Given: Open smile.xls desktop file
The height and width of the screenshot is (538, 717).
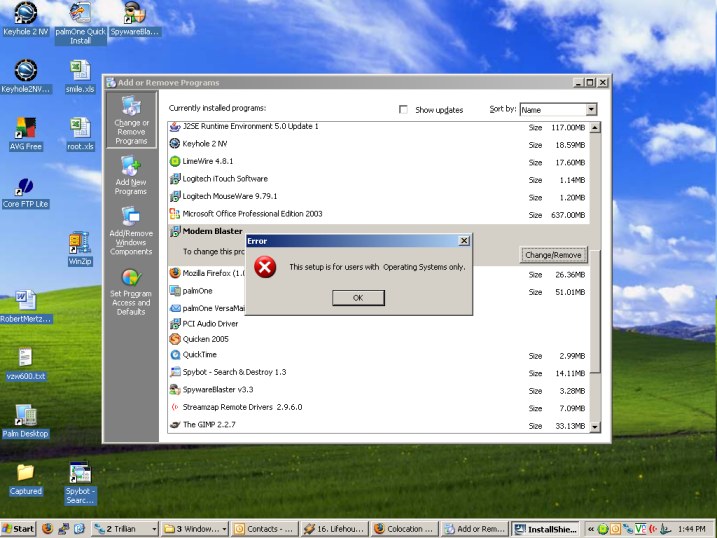Looking at the screenshot, I should pos(80,76).
